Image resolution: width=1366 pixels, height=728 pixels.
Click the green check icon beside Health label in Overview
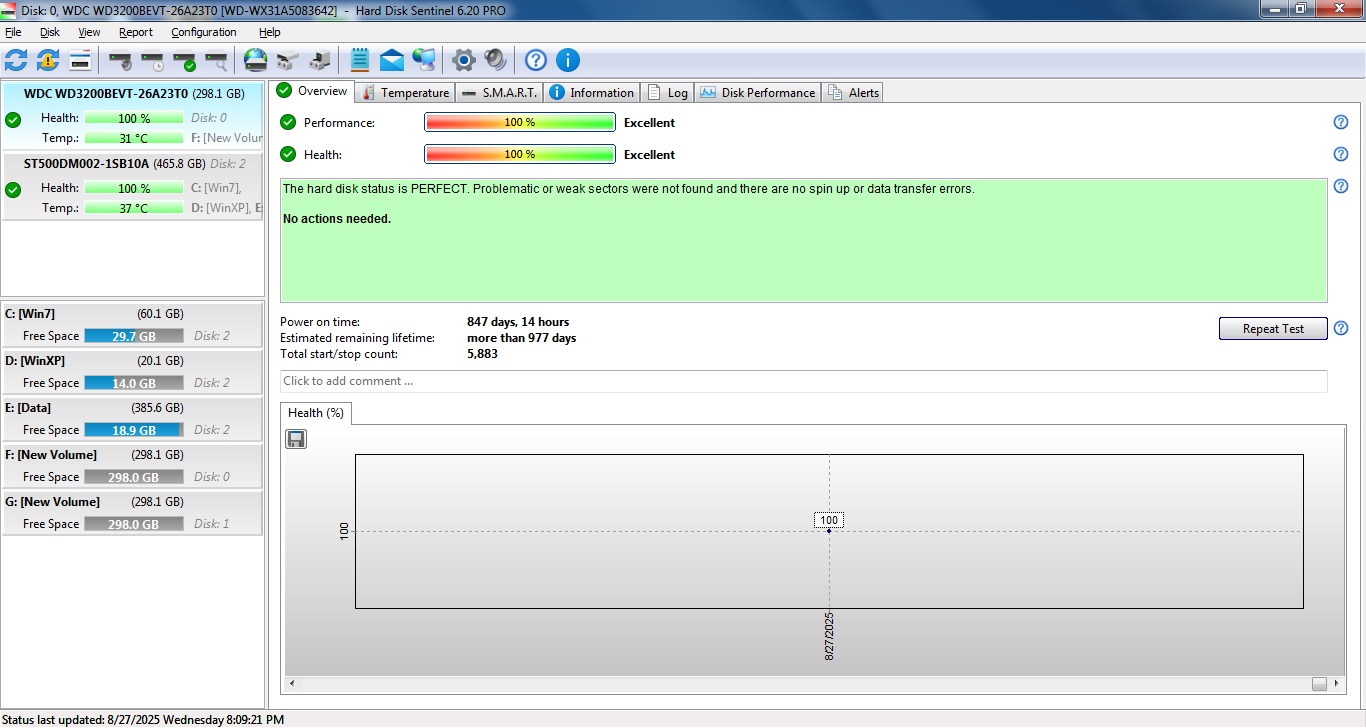click(288, 154)
